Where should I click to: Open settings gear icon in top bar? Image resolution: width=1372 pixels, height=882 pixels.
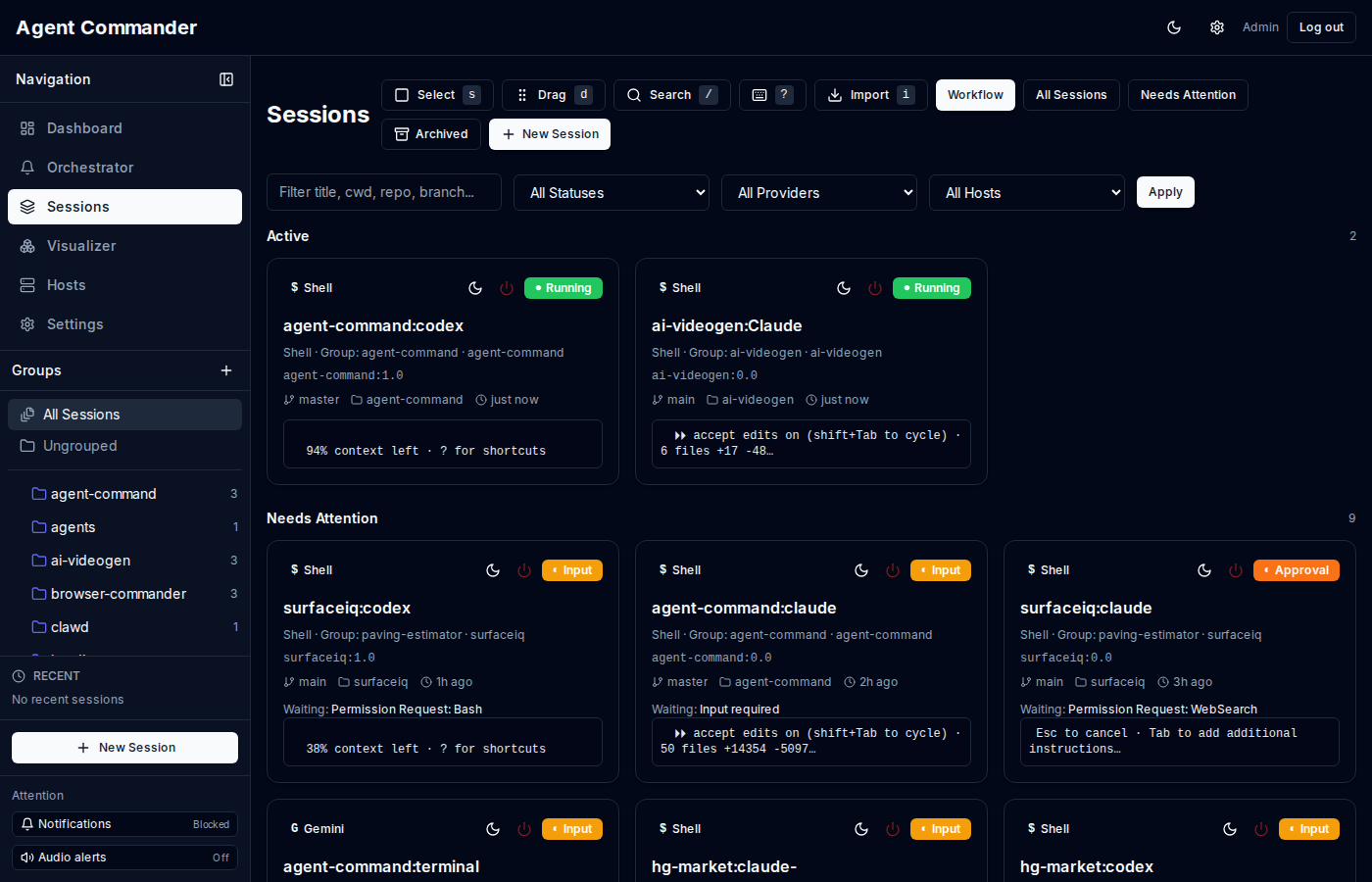1217,27
